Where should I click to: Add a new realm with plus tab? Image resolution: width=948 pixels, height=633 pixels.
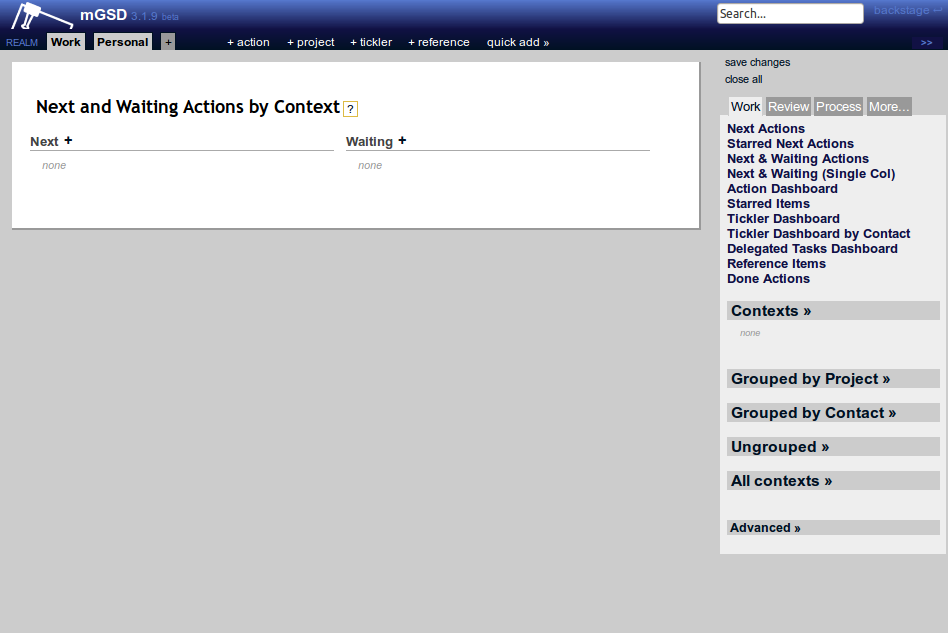point(168,42)
